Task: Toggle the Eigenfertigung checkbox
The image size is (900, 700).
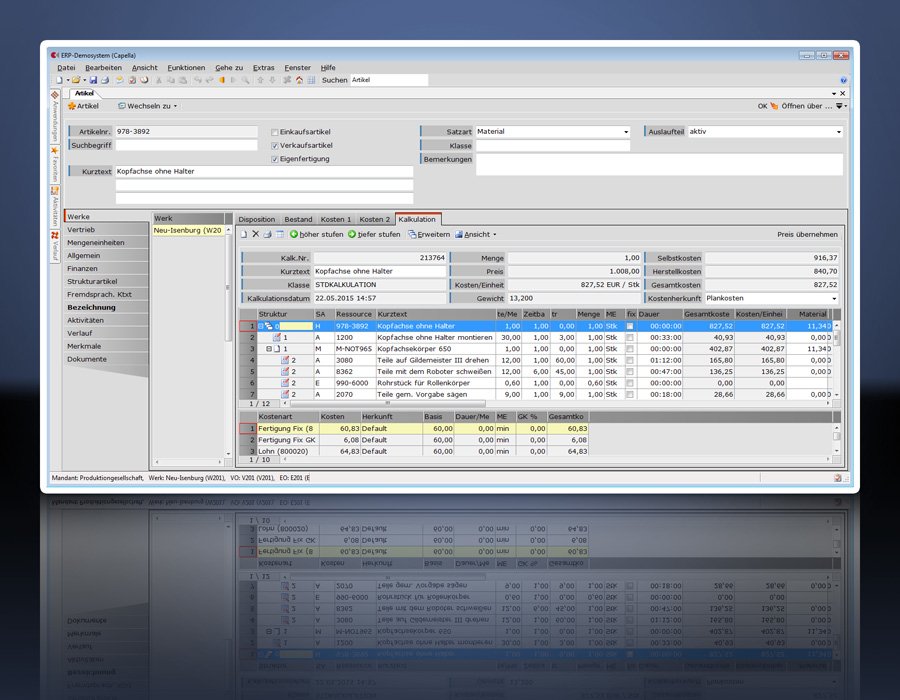Action: (x=276, y=158)
